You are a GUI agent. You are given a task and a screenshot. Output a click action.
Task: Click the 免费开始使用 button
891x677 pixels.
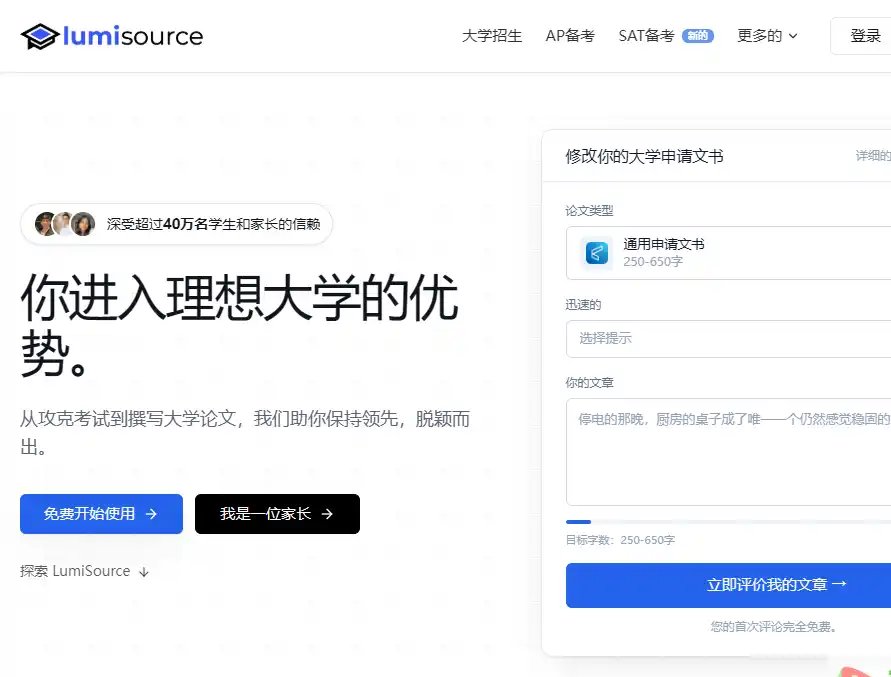click(101, 514)
